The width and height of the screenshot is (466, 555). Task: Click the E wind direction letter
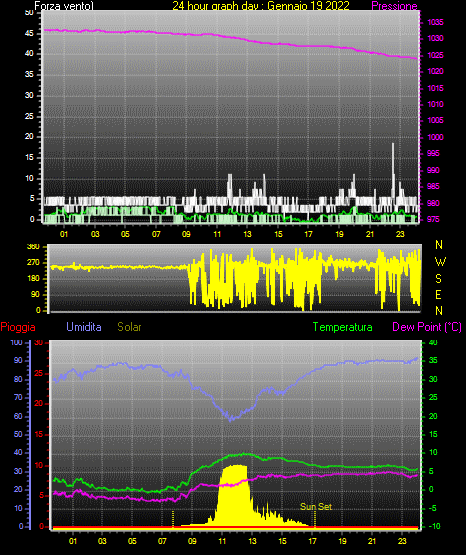438,294
